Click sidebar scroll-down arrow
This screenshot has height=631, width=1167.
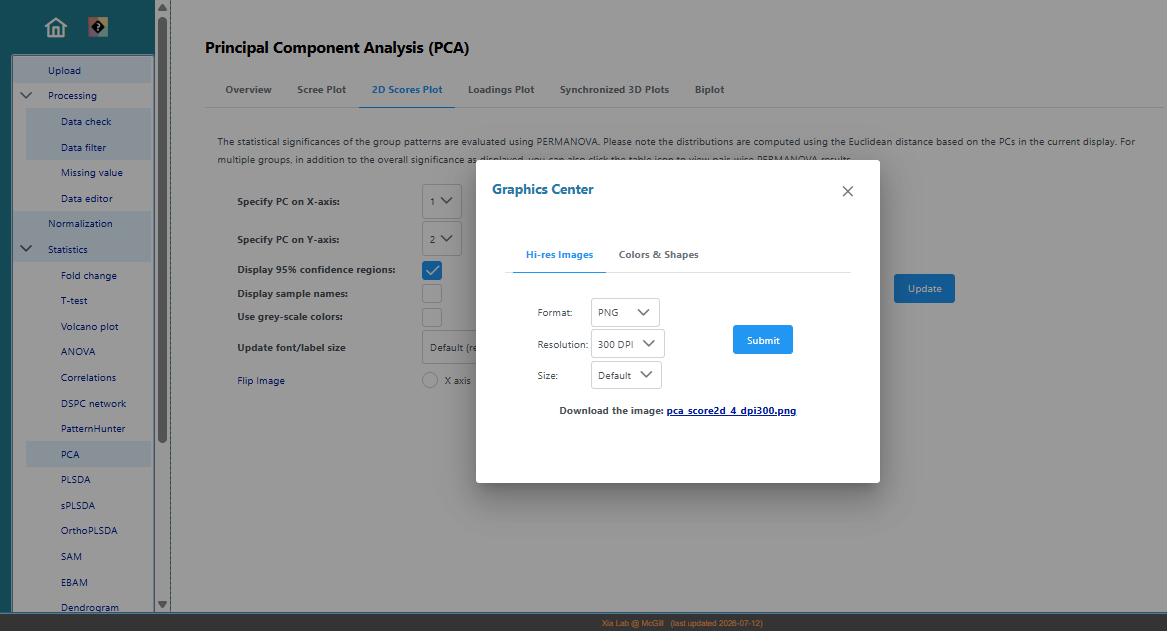point(162,604)
